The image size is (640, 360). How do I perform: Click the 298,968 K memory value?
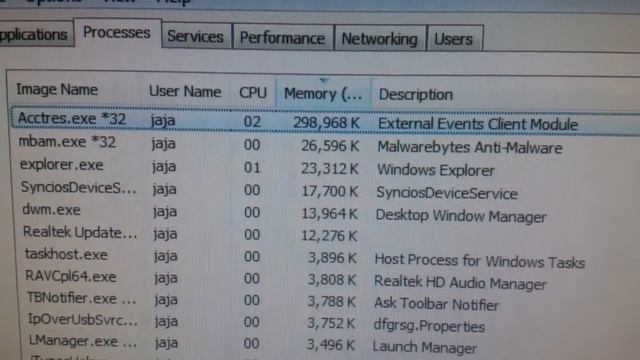[x=327, y=122]
